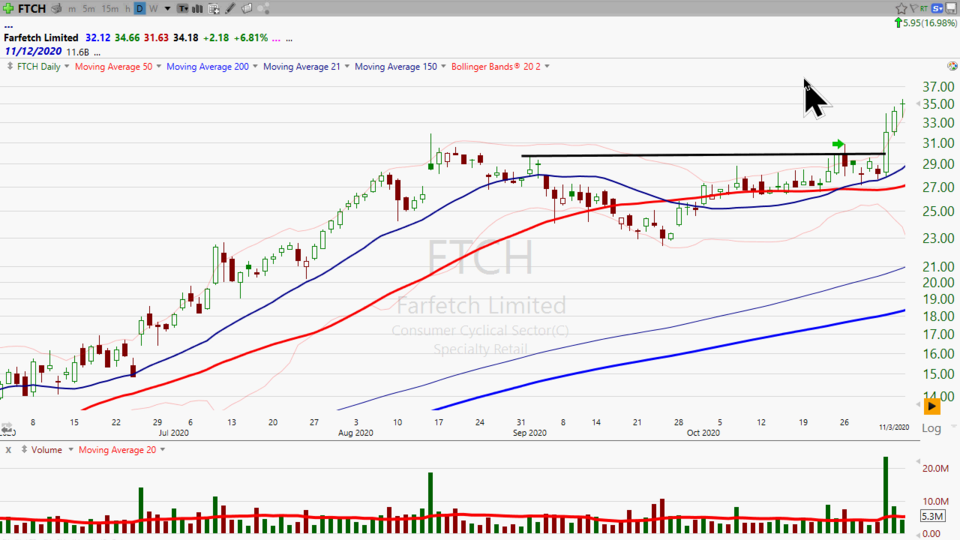Screen dimensions: 960x540
Task: Click the open price 32.12
Action: pos(98,37)
